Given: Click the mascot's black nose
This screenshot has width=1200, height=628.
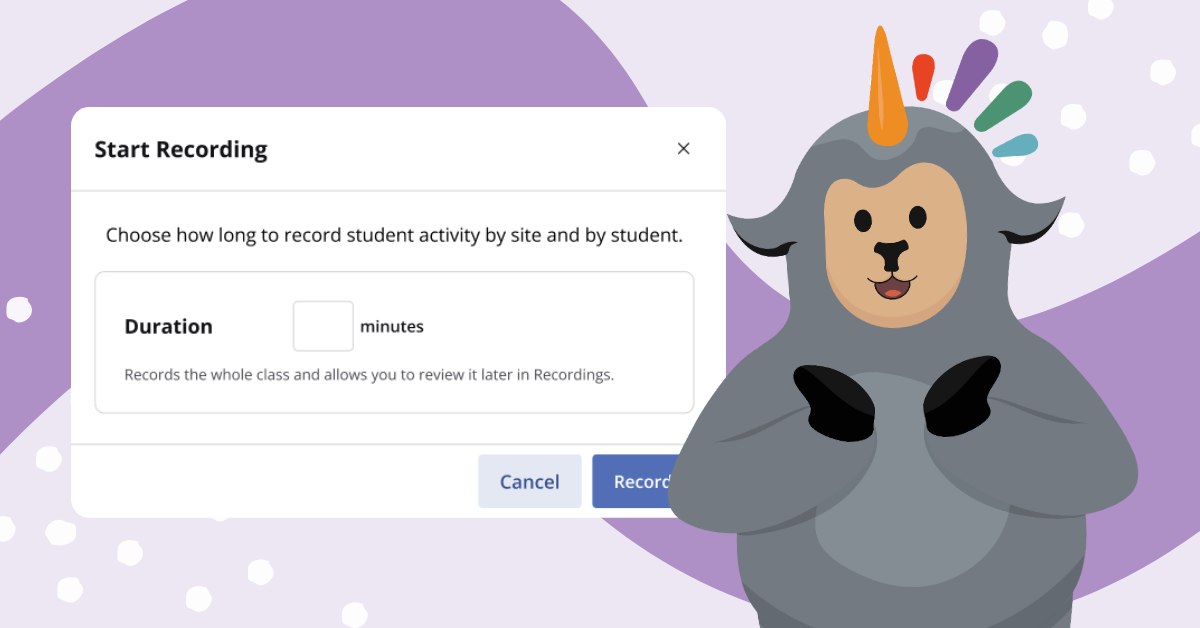Looking at the screenshot, I should [890, 254].
